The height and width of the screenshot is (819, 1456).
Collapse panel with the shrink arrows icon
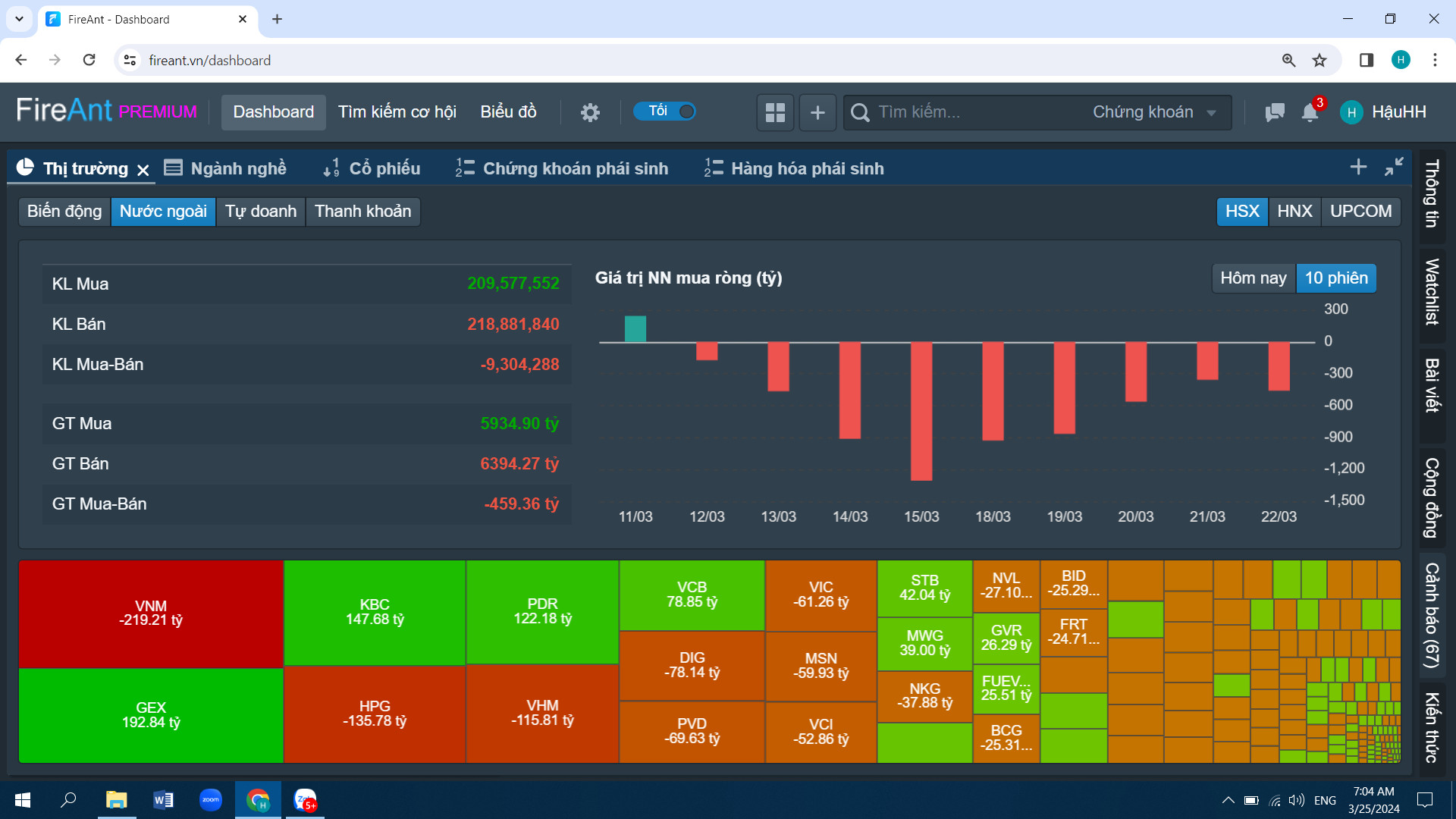tap(1394, 167)
